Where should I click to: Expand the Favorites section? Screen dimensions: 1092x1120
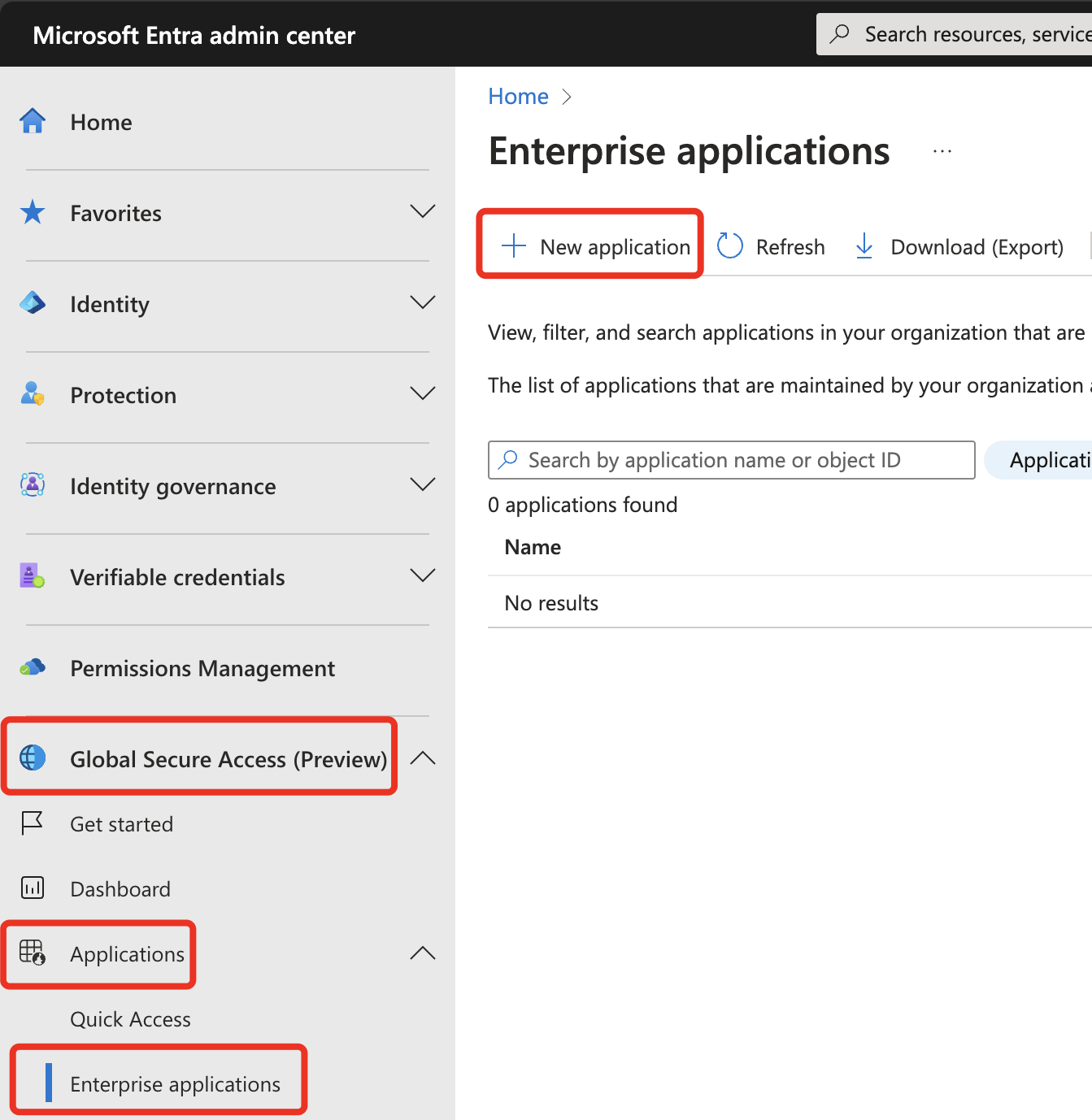[x=423, y=211]
